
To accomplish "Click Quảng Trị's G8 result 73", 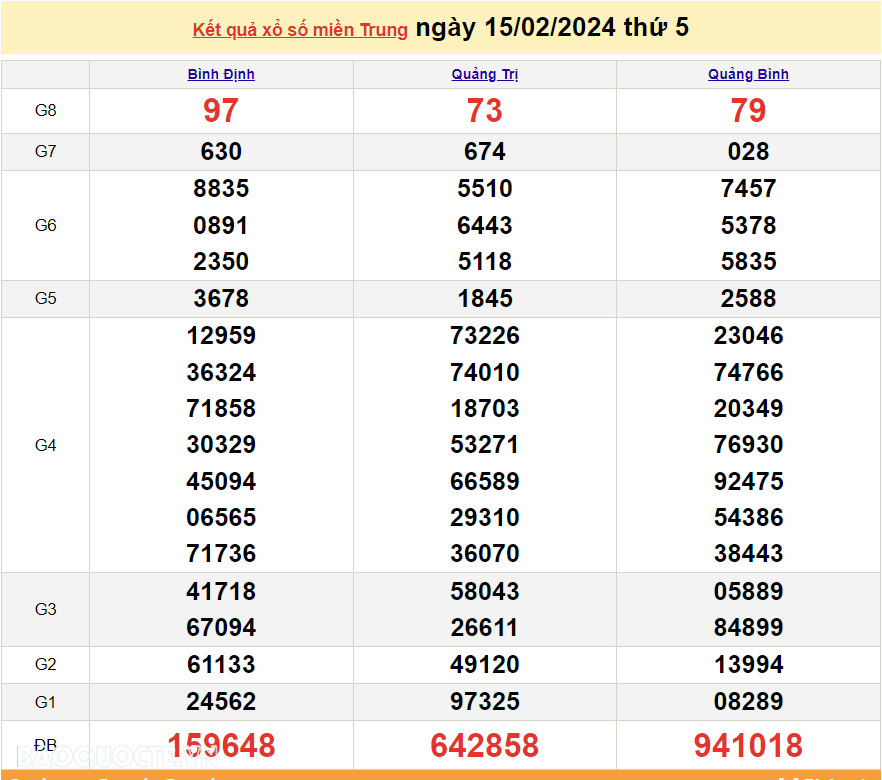I will [485, 111].
